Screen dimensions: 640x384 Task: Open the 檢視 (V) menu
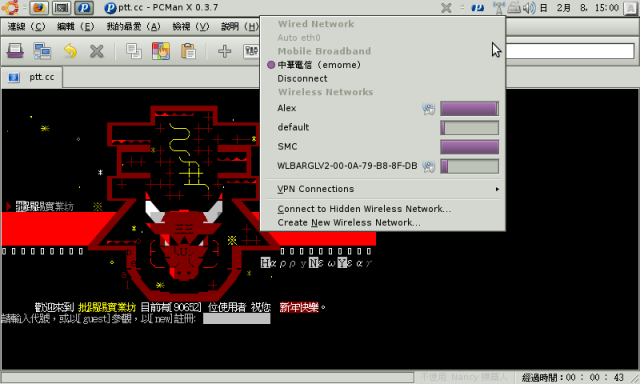tap(191, 27)
